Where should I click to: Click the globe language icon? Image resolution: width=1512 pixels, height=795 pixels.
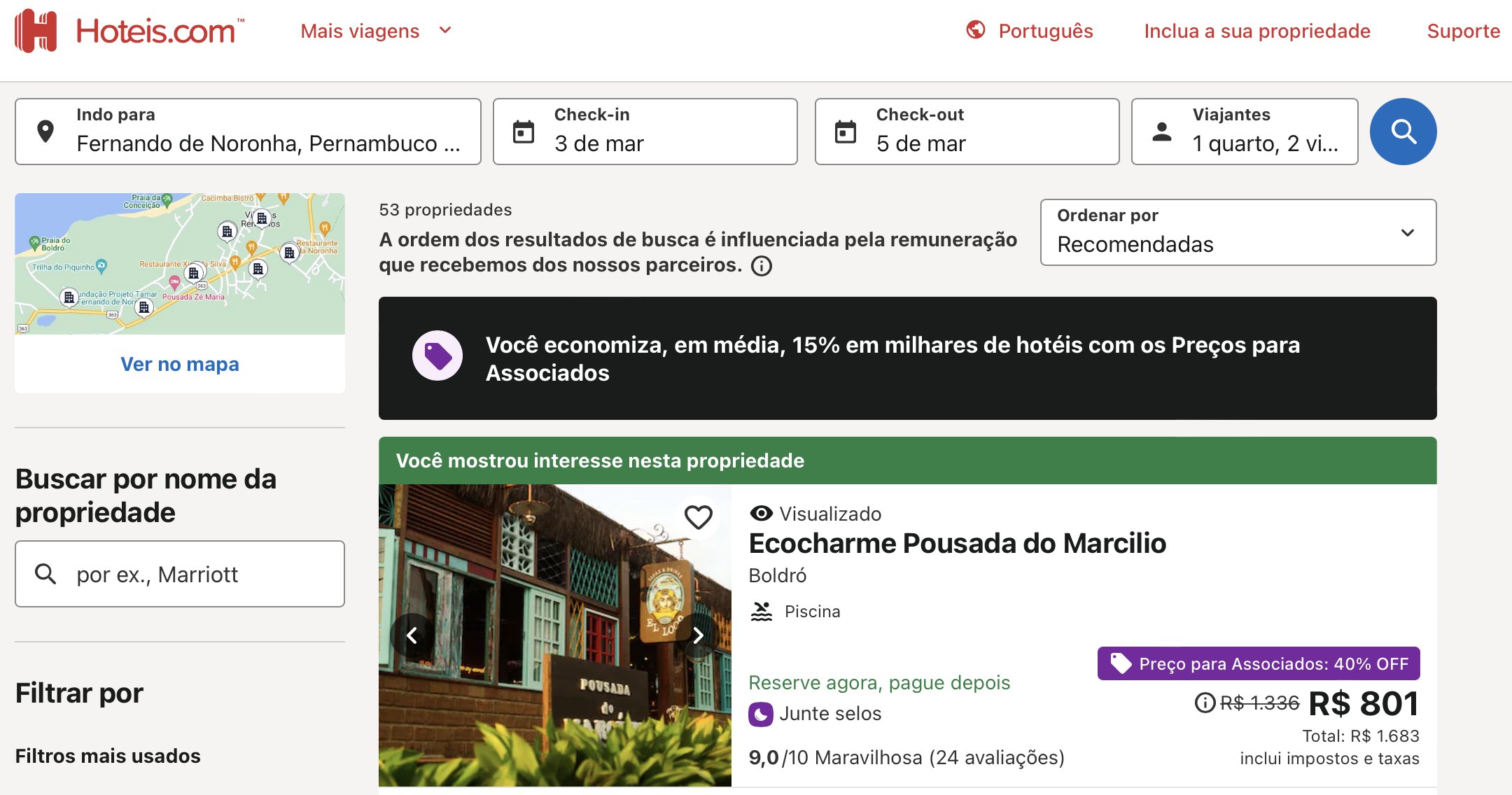(x=976, y=30)
